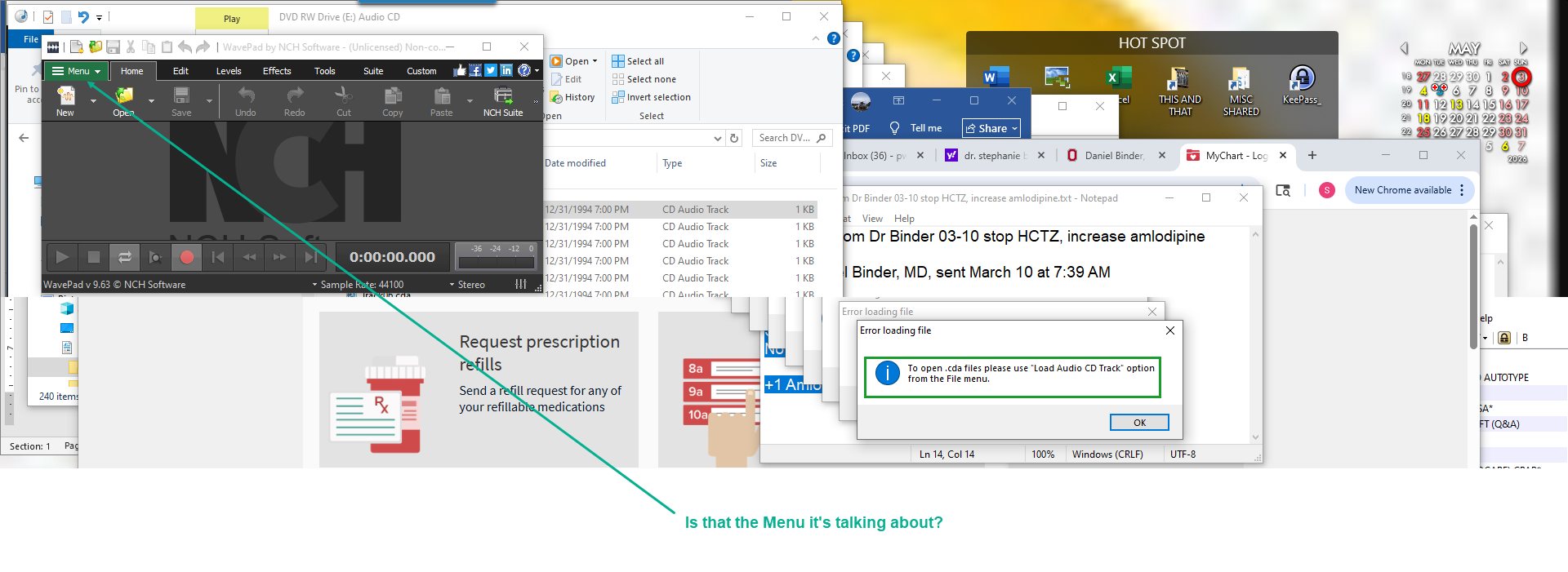1568x572 pixels.
Task: Click the Stop button in WavePad's transport bar
Action: coord(94,257)
